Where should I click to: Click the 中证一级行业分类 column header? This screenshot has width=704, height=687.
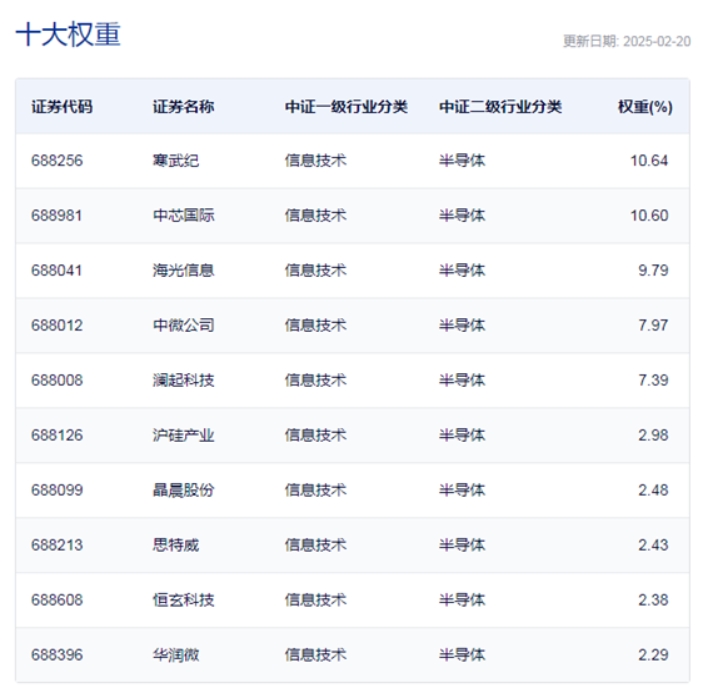pos(346,107)
